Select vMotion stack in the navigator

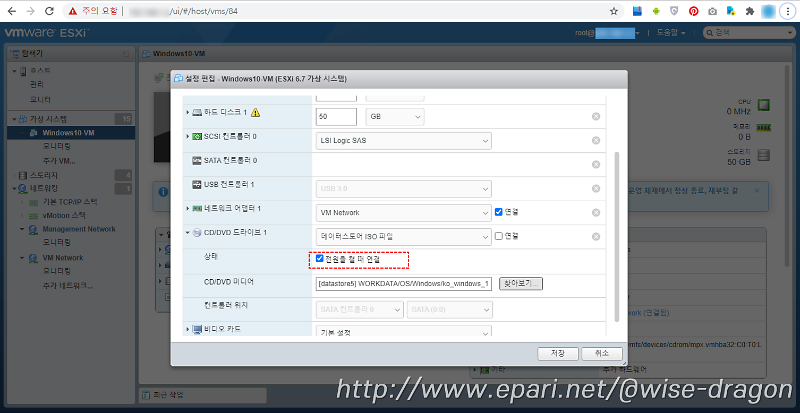(64, 215)
